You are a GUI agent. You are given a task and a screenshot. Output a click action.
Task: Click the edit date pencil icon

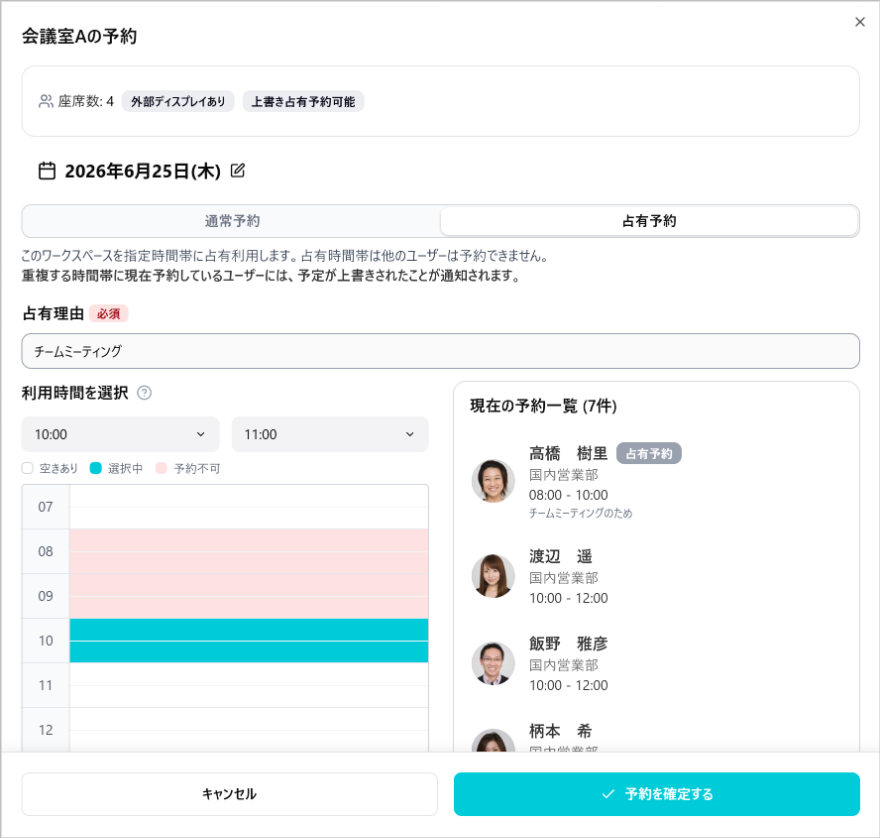point(237,170)
